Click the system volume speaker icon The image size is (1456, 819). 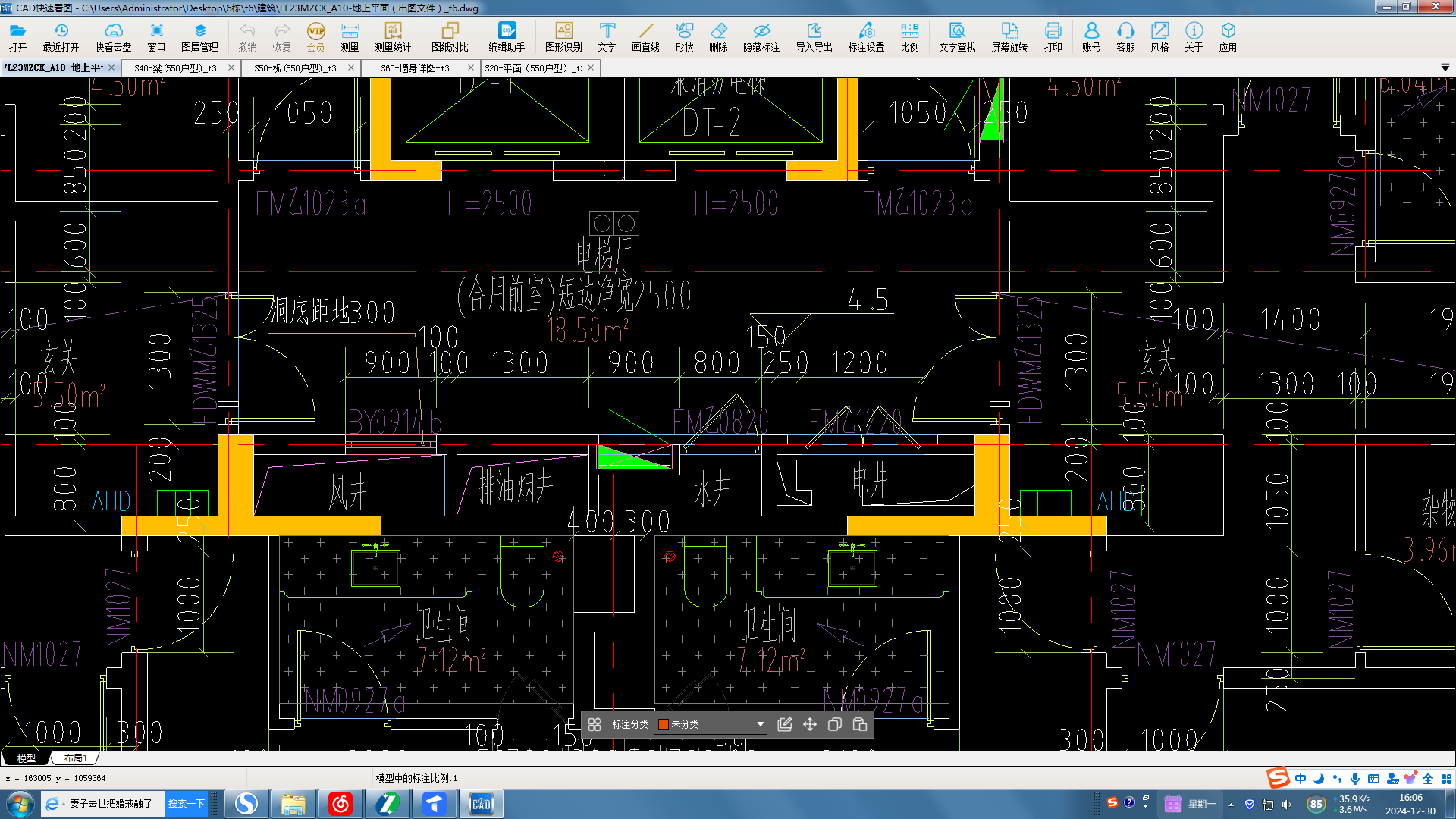1285,804
